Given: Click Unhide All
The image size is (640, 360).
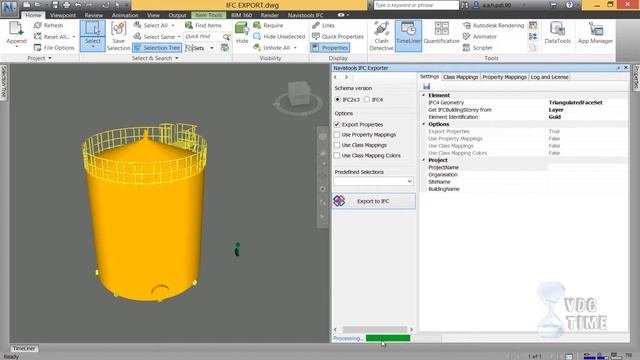Looking at the screenshot, I should click(x=272, y=47).
